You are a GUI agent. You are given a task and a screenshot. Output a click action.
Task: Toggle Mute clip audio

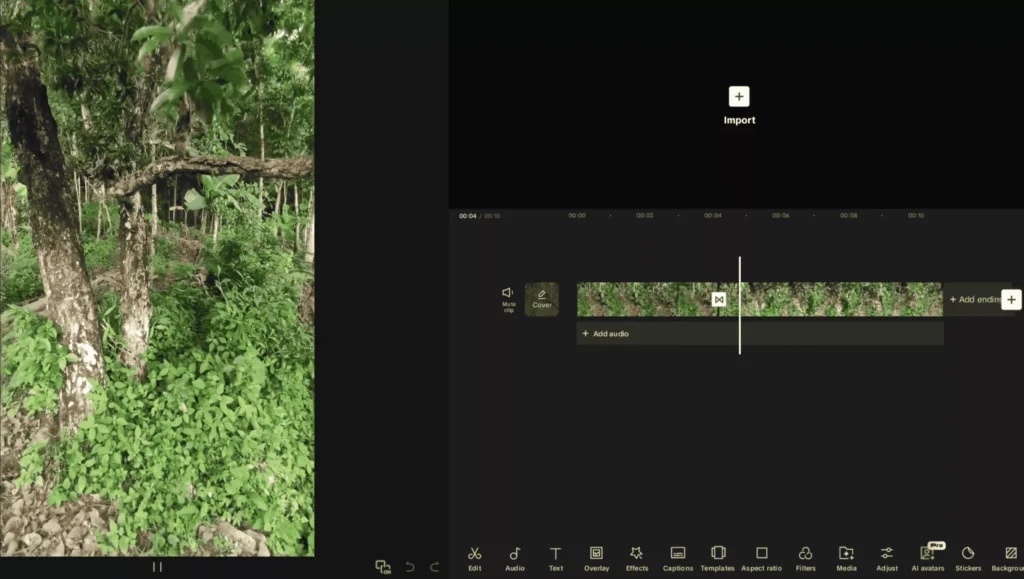tap(508, 298)
